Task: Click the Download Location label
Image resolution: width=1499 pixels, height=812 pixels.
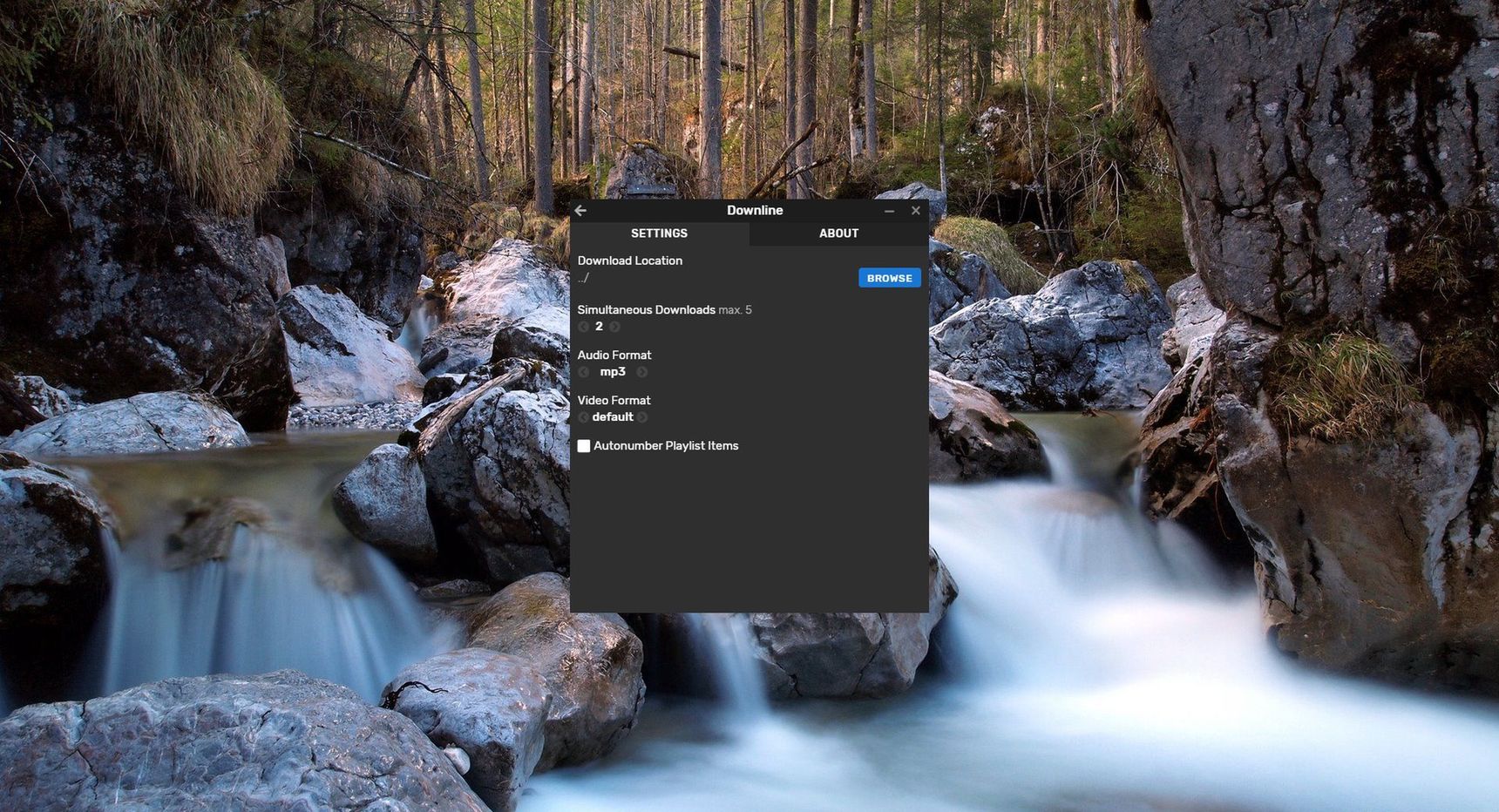Action: coord(629,261)
